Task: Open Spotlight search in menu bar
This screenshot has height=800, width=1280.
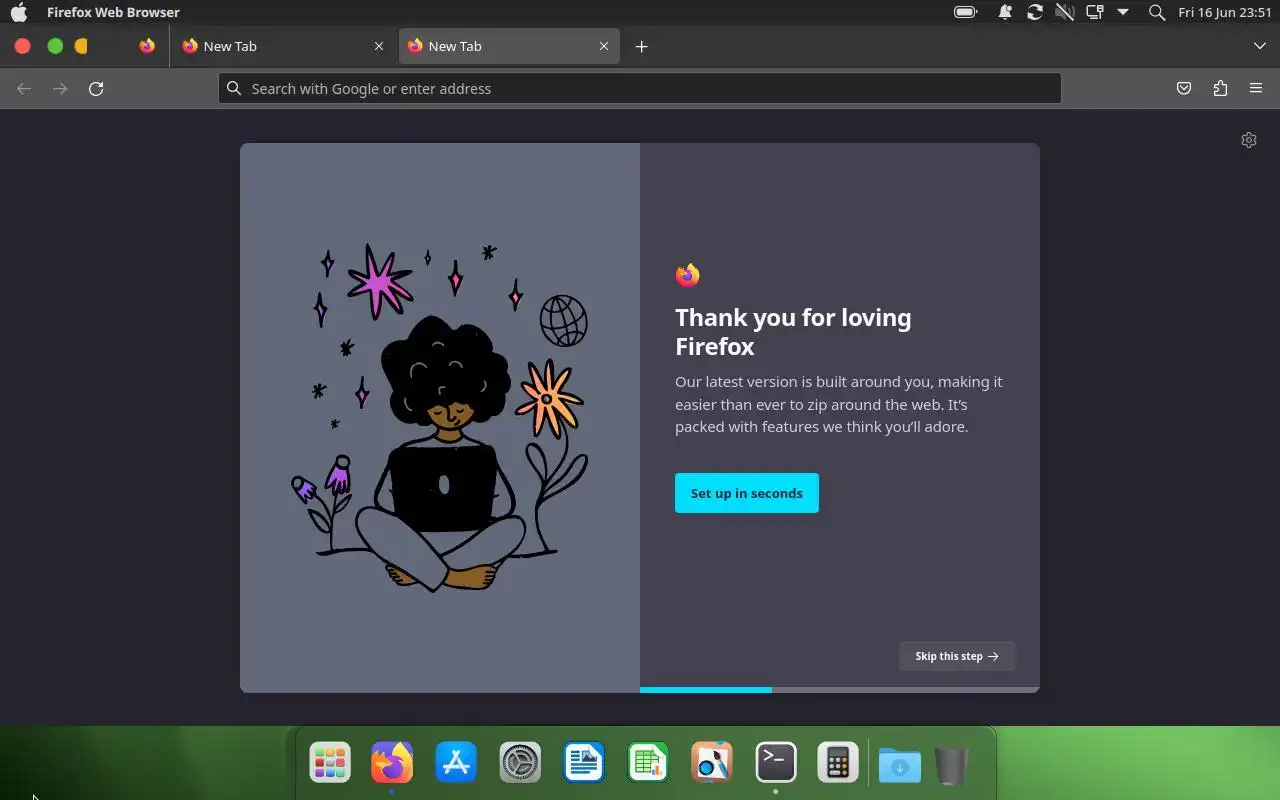Action: pyautogui.click(x=1157, y=12)
